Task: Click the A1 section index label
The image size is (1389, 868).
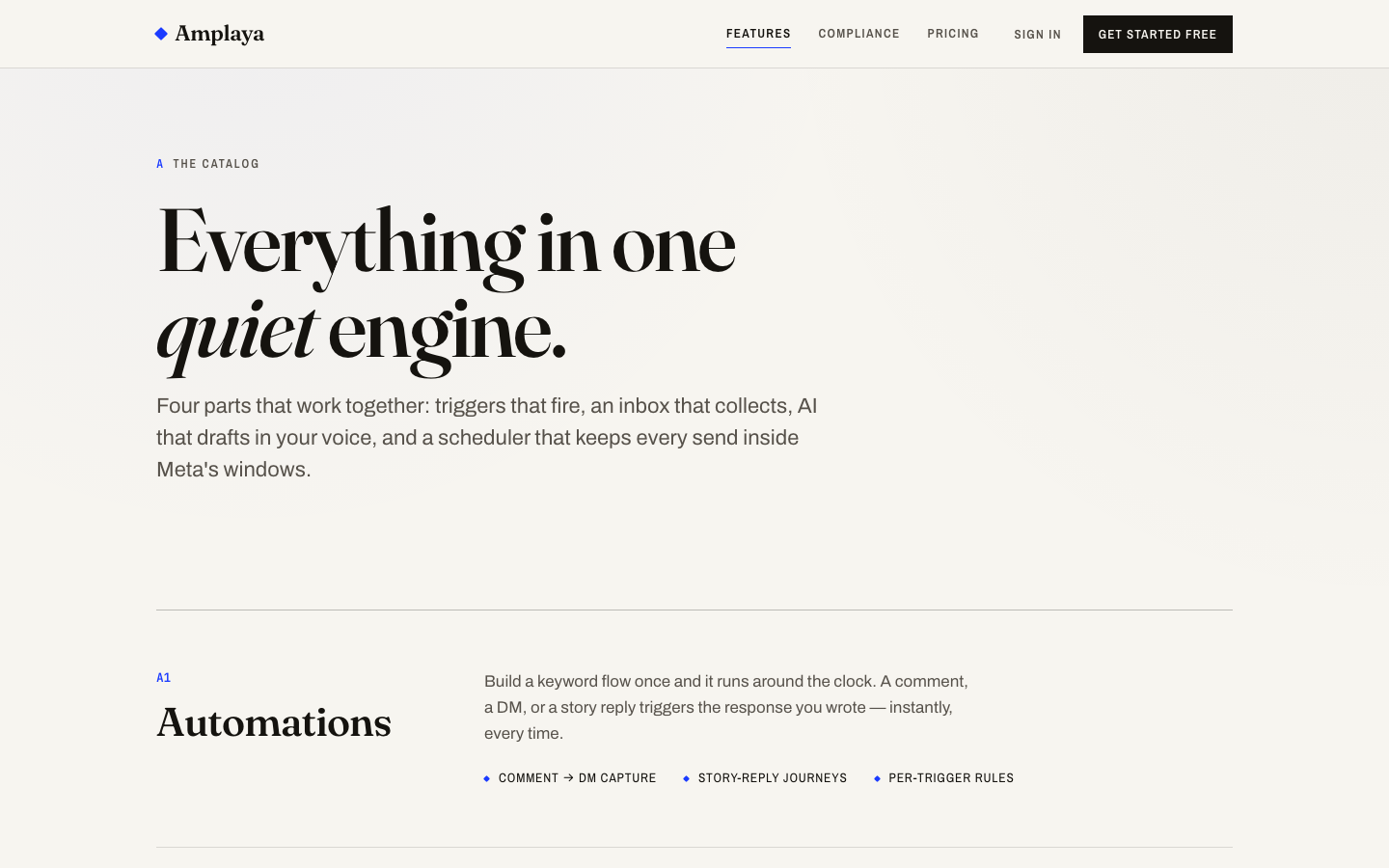Action: pyautogui.click(x=164, y=678)
